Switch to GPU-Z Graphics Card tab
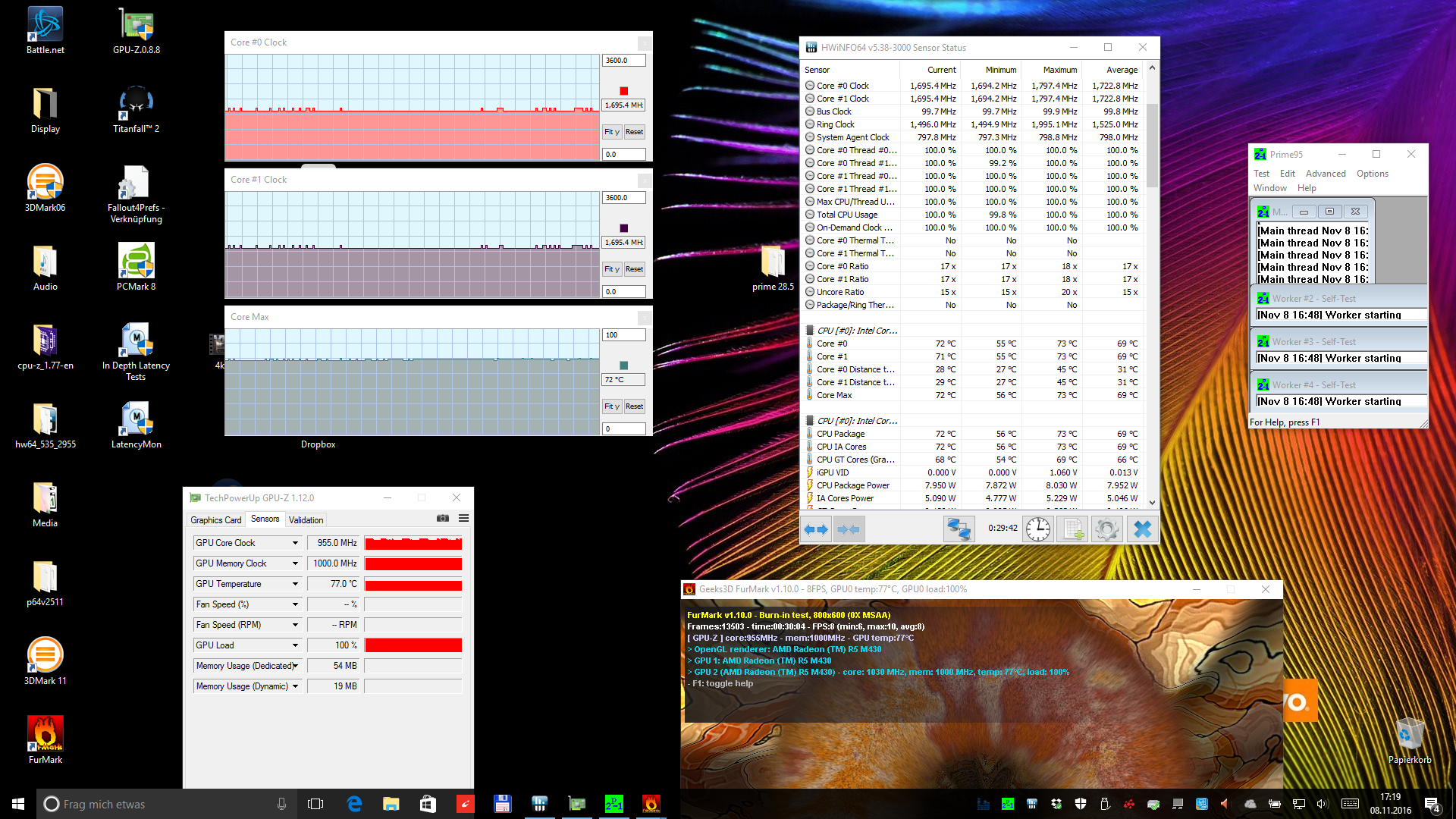The width and height of the screenshot is (1456, 819). click(x=216, y=519)
